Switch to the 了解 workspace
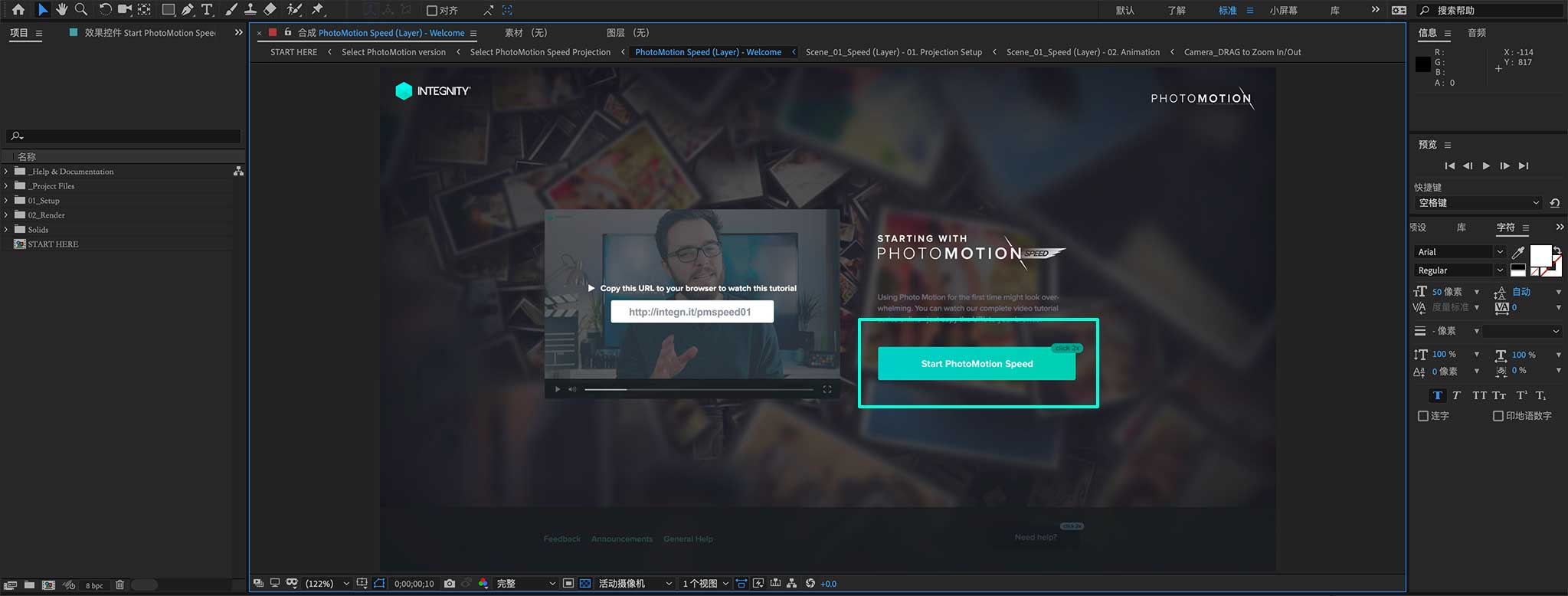Image resolution: width=1568 pixels, height=596 pixels. click(1176, 11)
